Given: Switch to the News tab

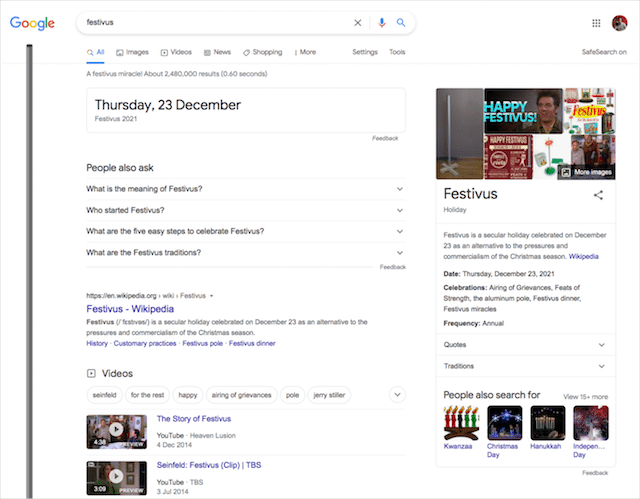Looking at the screenshot, I should (217, 52).
